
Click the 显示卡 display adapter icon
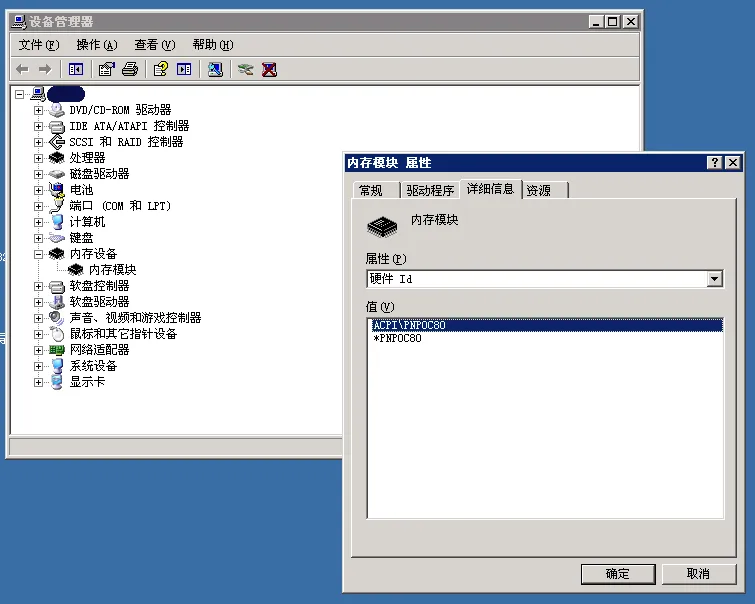(57, 382)
